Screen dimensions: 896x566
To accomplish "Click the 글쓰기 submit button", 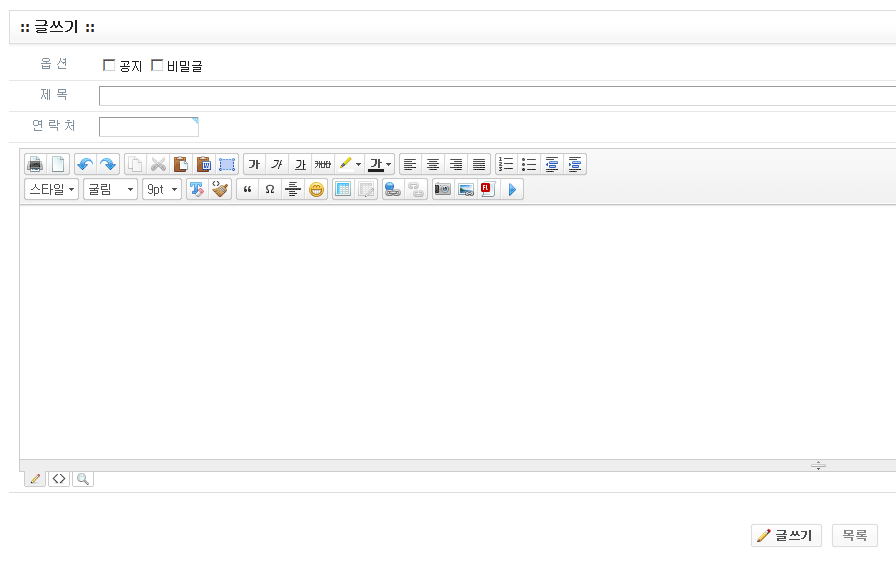I will click(x=786, y=536).
